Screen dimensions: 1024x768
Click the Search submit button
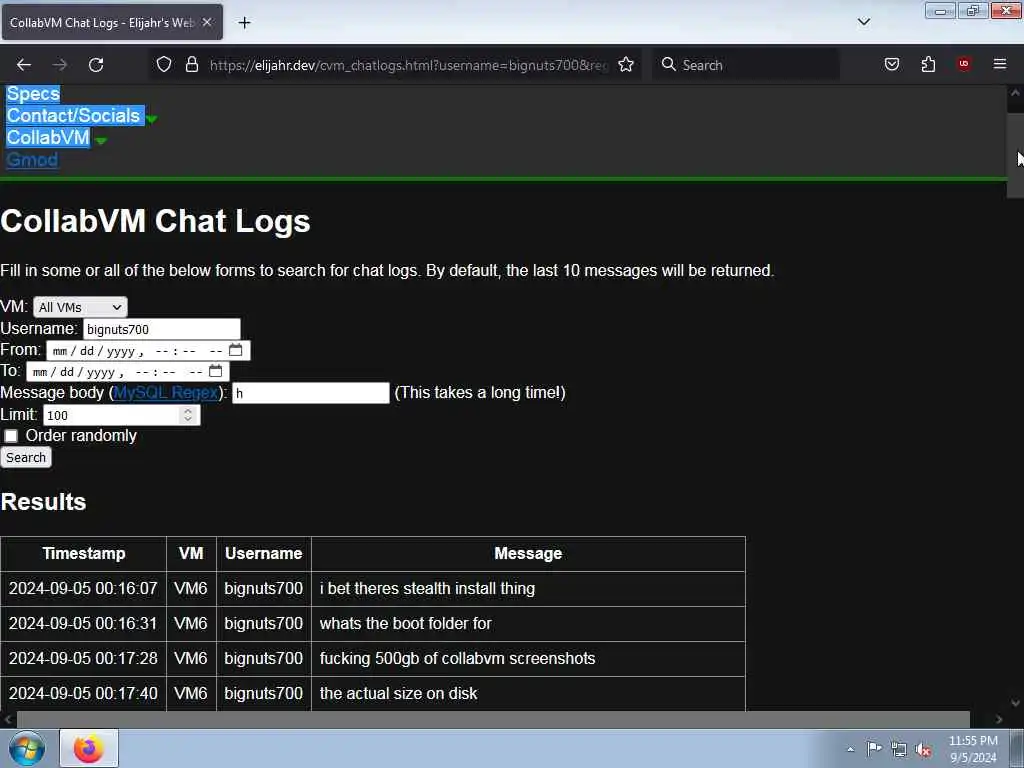pyautogui.click(x=26, y=457)
